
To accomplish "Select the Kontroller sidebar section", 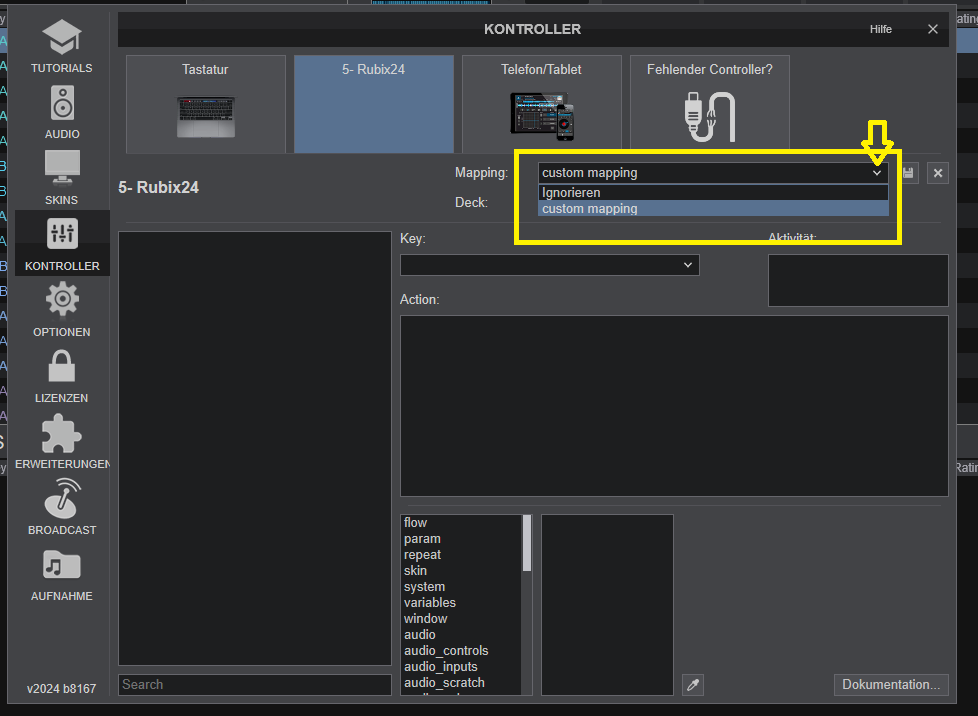I will point(62,244).
